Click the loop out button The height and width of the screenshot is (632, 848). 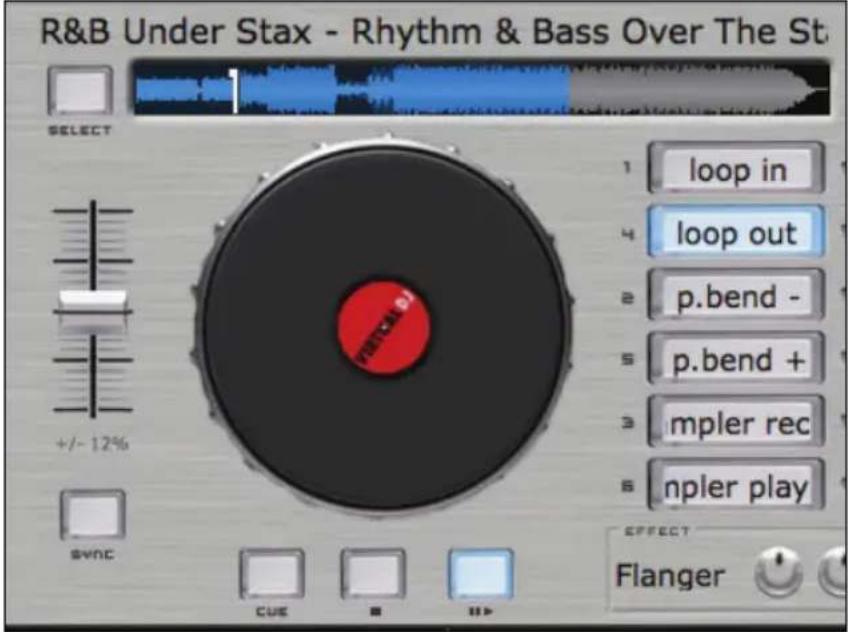736,232
